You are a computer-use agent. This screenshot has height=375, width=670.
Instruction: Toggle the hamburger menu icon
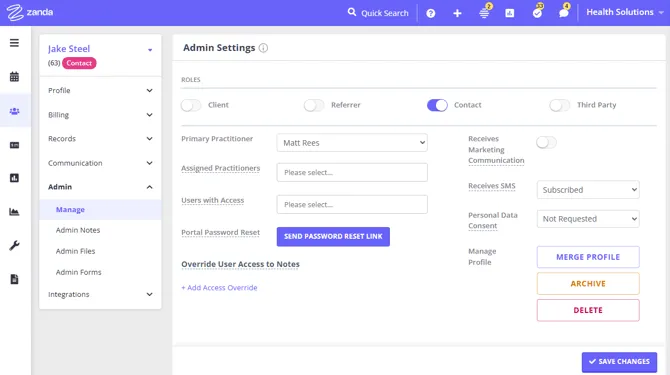click(15, 43)
